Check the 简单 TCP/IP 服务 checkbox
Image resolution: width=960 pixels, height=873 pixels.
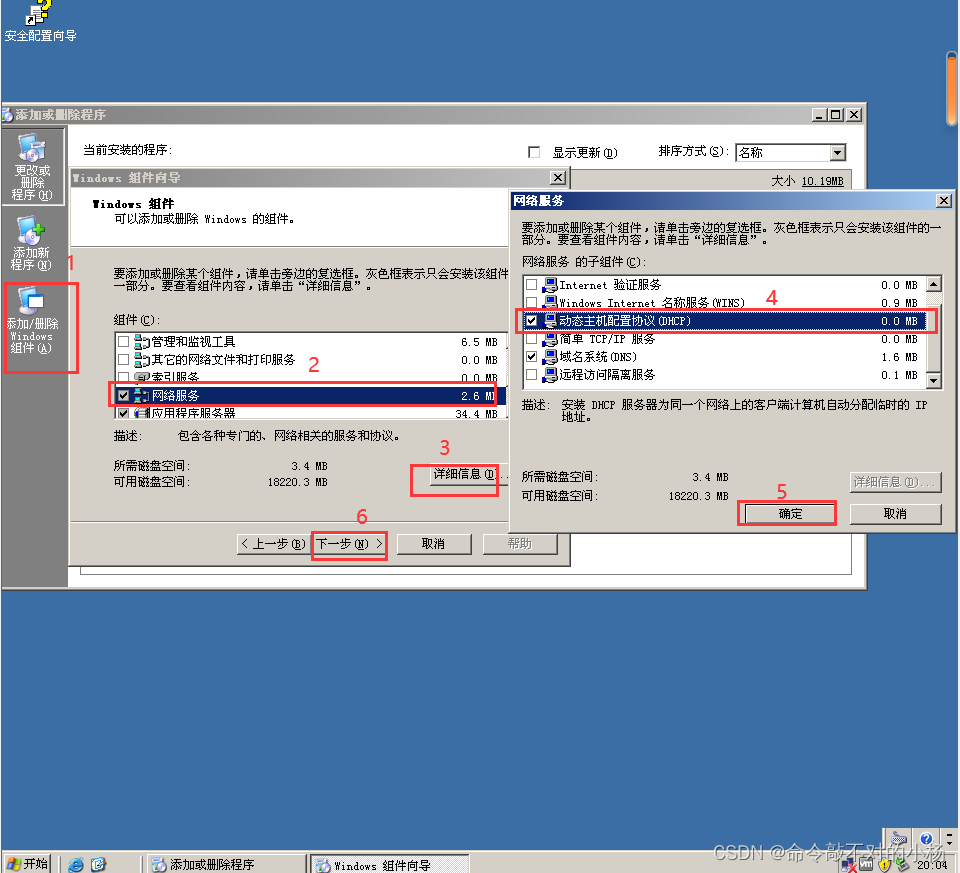(x=531, y=339)
